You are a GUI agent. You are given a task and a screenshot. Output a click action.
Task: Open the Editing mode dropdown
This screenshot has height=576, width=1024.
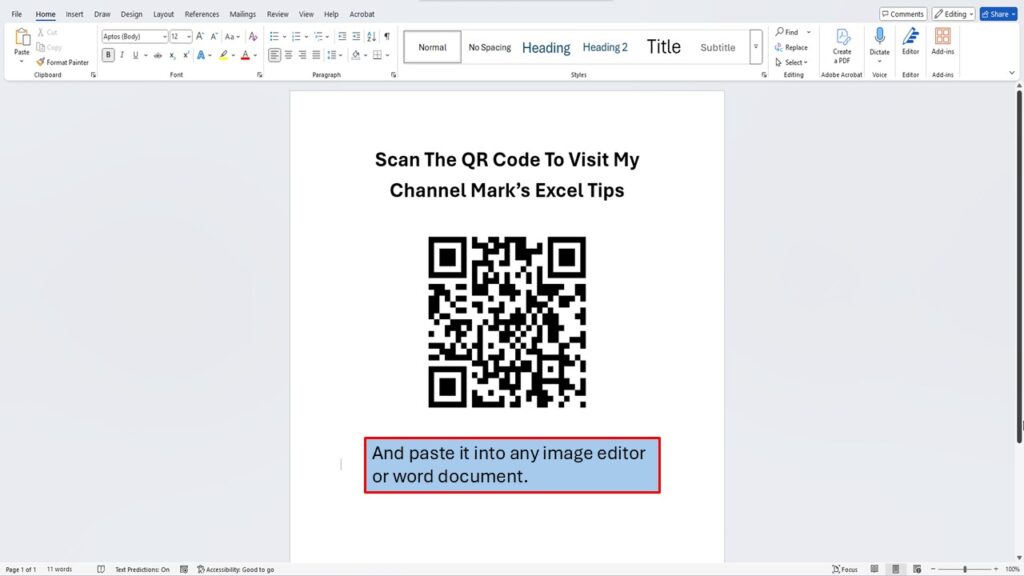point(953,14)
